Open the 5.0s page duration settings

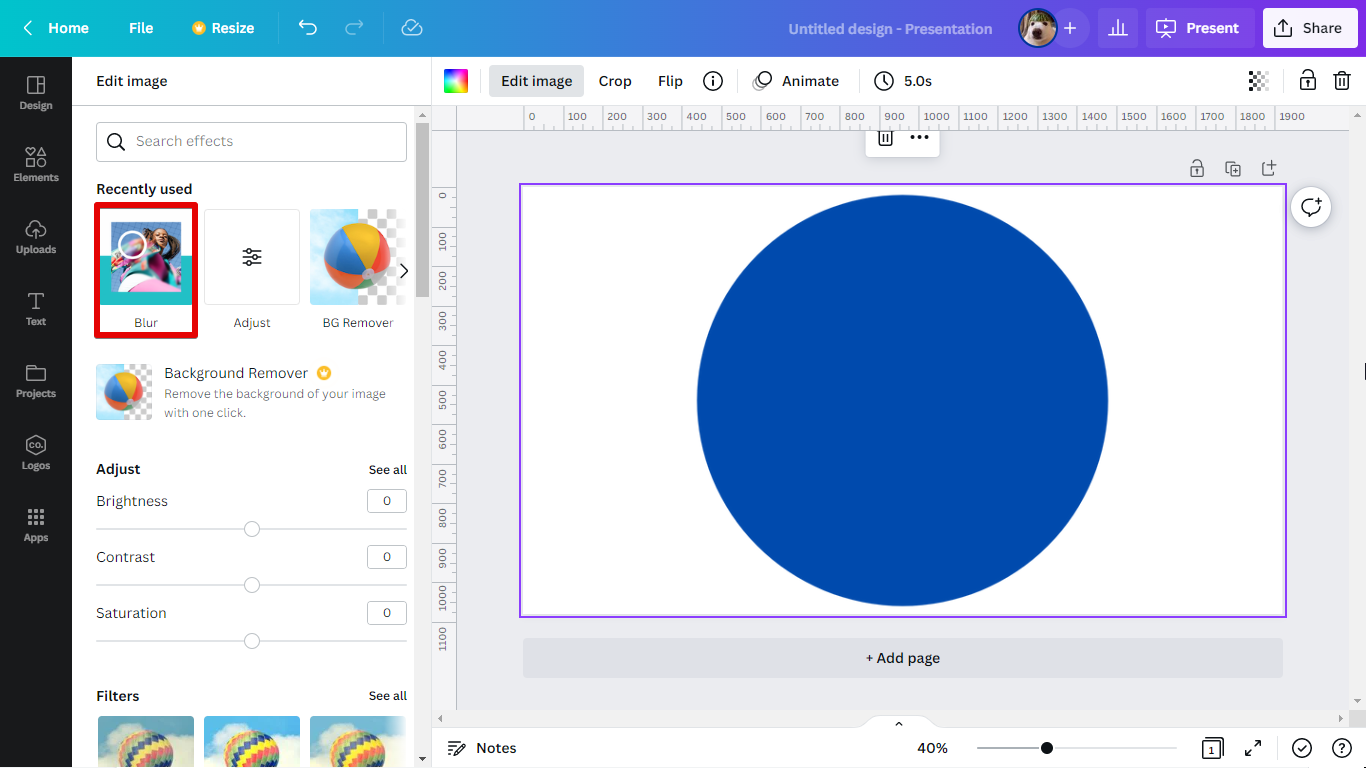pos(903,81)
